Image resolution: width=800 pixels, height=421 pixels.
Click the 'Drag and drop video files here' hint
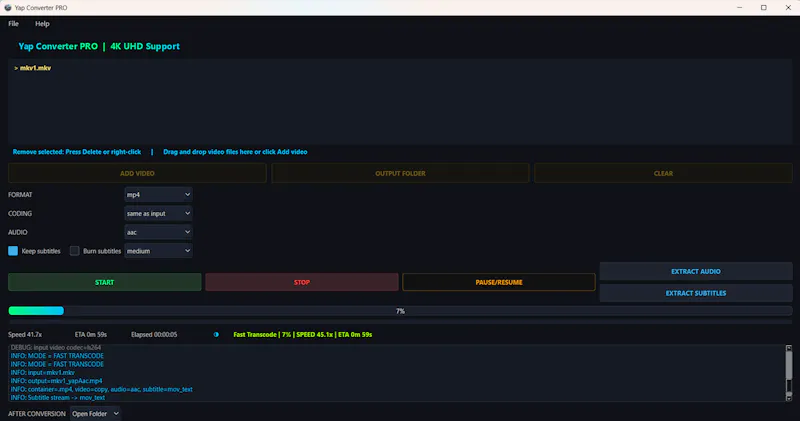pos(235,152)
